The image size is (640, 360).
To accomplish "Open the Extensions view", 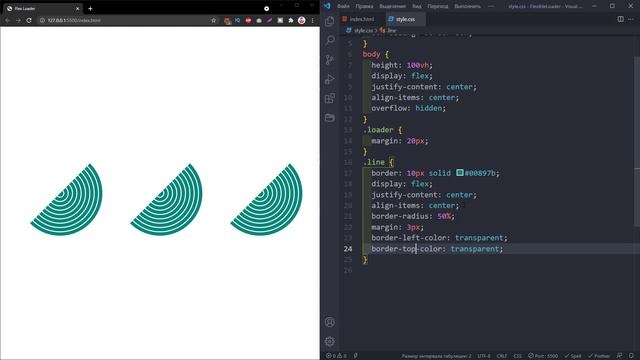I will point(330,98).
